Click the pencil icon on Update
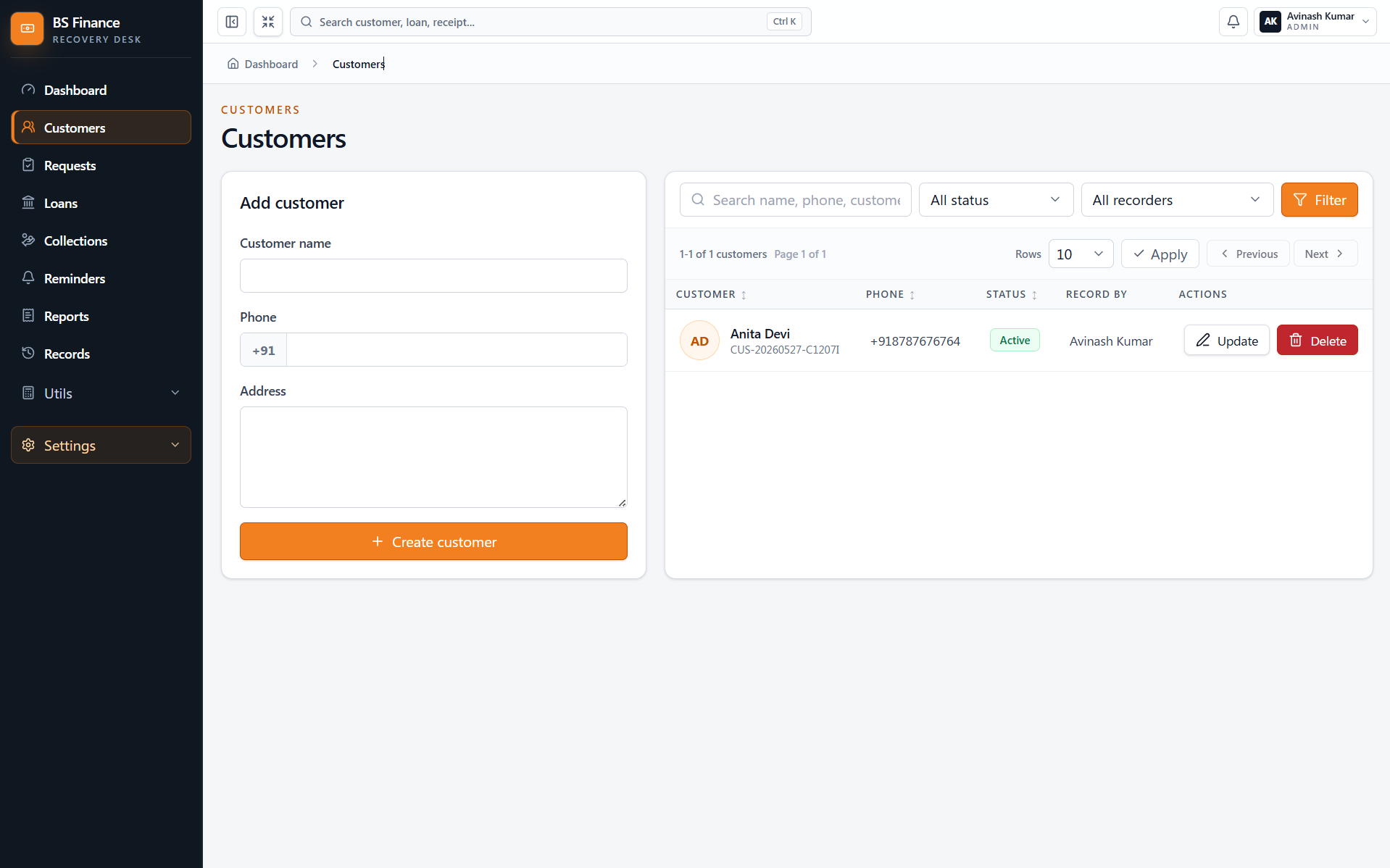The width and height of the screenshot is (1390, 868). [x=1203, y=341]
